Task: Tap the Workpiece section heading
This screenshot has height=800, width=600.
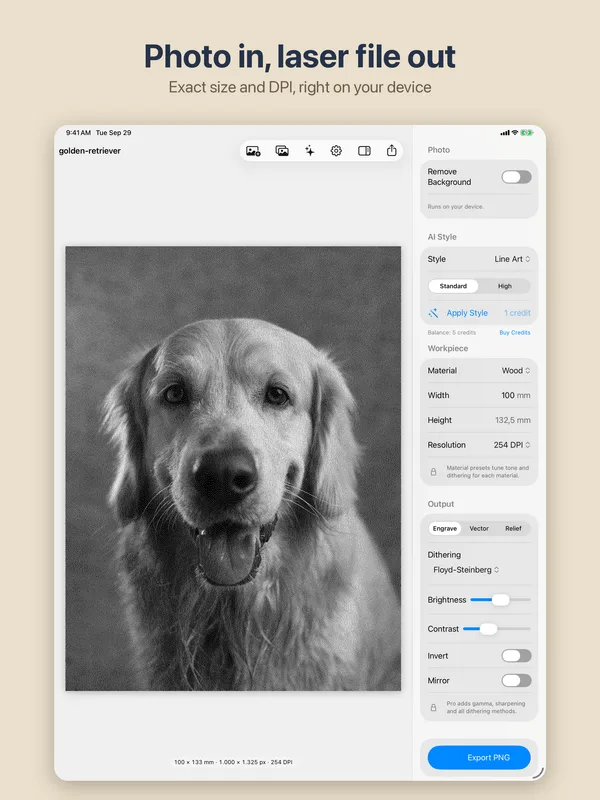Action: click(x=447, y=348)
